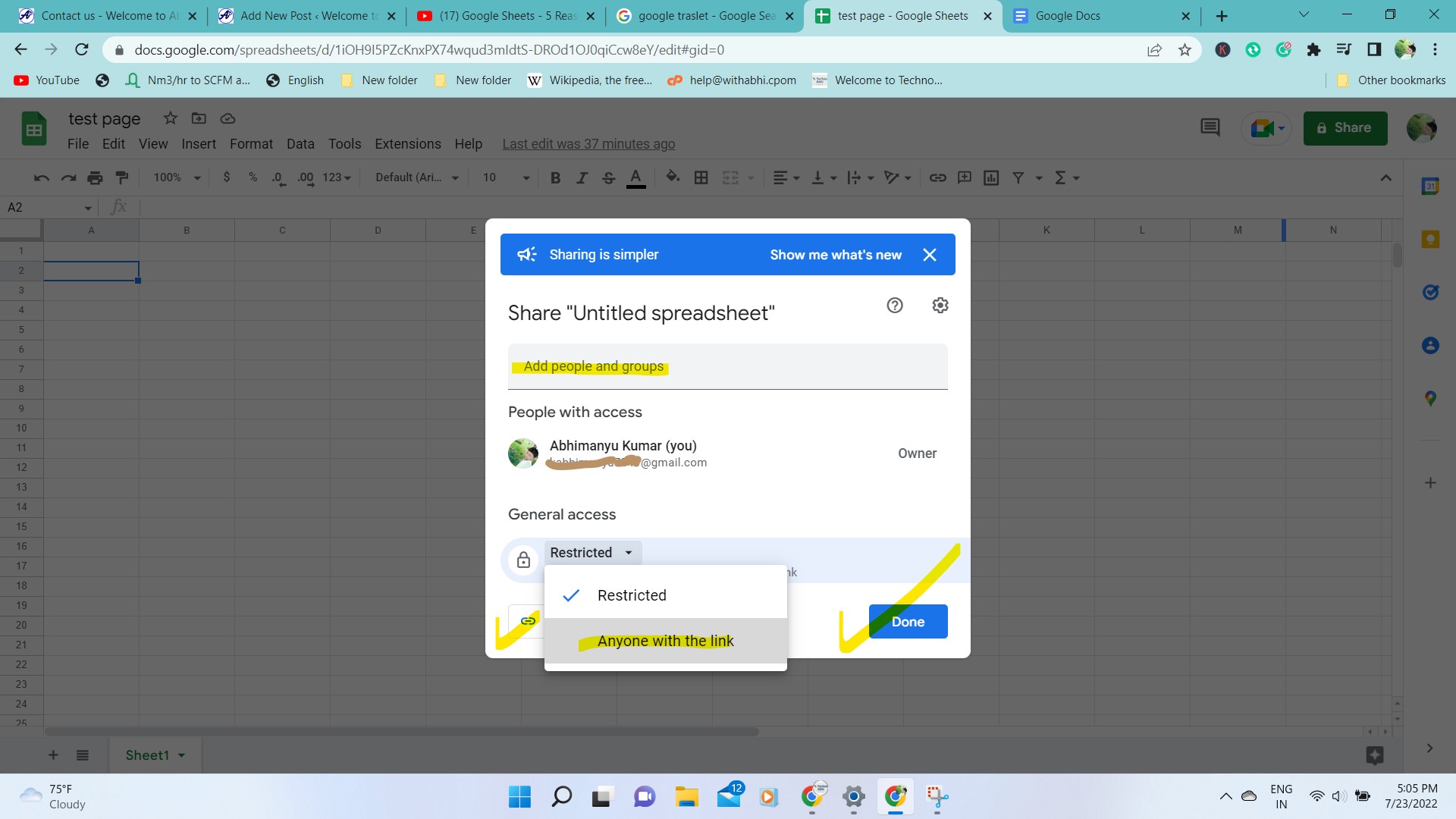Open the Format menu
Screen dimensions: 1456x819
250,143
